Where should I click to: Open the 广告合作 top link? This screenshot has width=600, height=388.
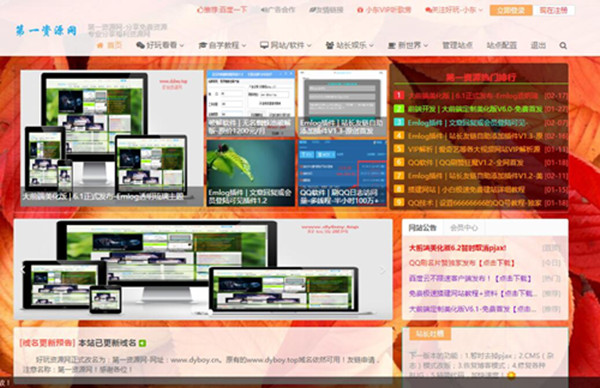click(x=278, y=10)
